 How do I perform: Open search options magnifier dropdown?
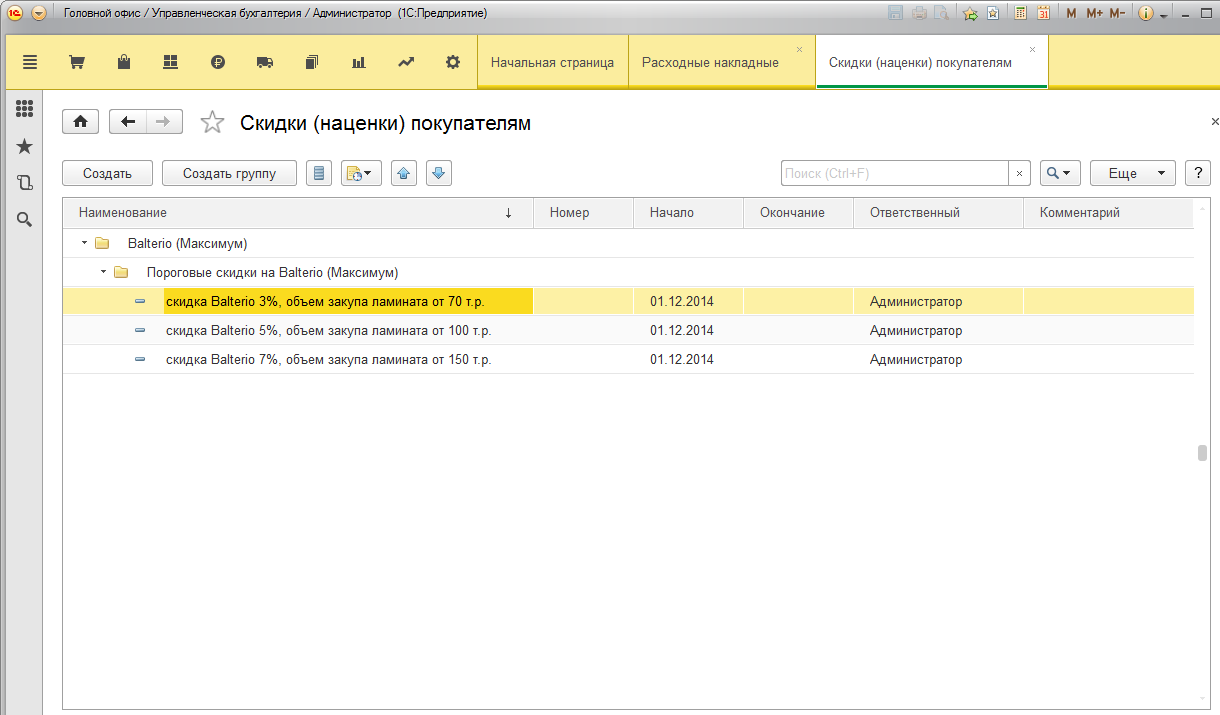(1060, 173)
